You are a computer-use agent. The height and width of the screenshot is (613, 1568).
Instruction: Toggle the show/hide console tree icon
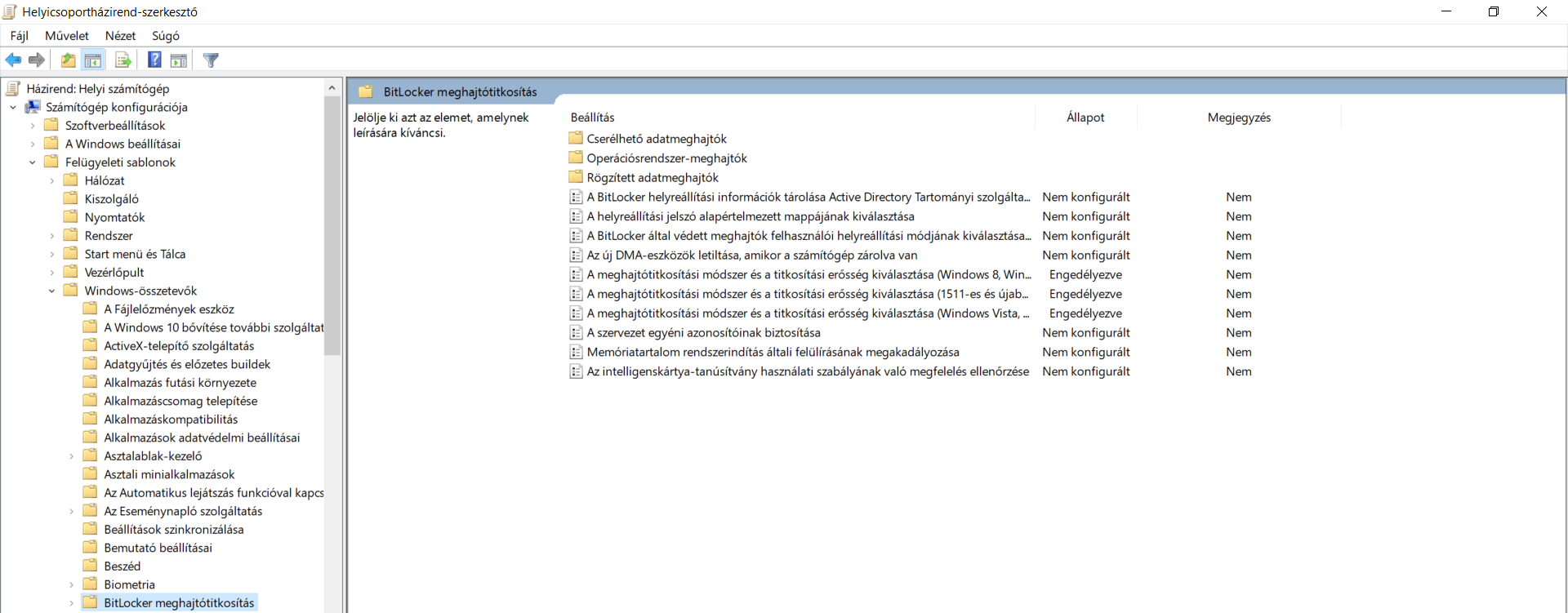[x=93, y=60]
